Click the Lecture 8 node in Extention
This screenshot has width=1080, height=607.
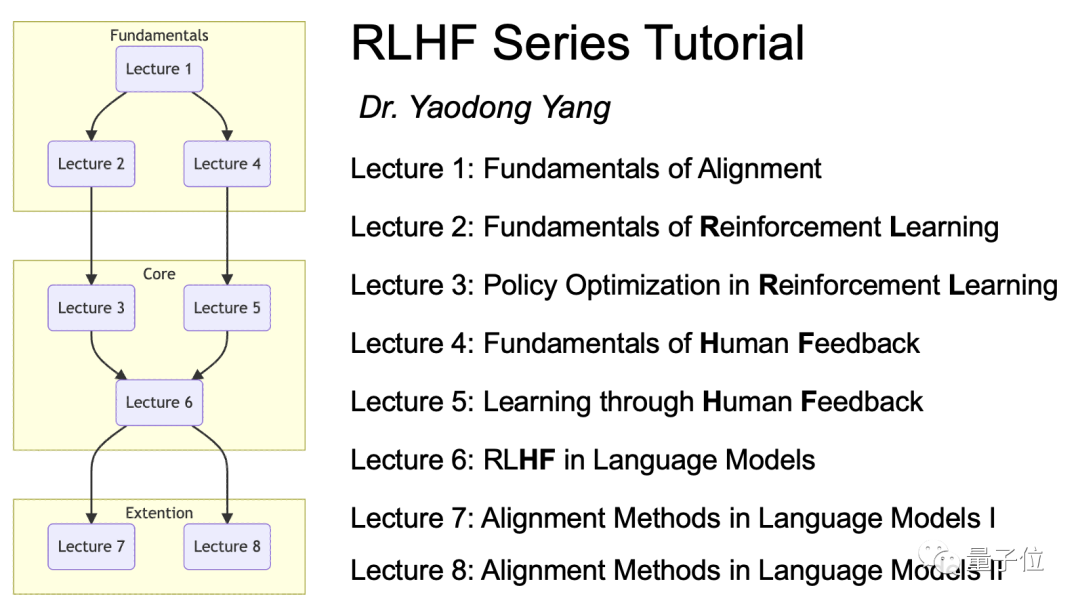click(x=227, y=546)
